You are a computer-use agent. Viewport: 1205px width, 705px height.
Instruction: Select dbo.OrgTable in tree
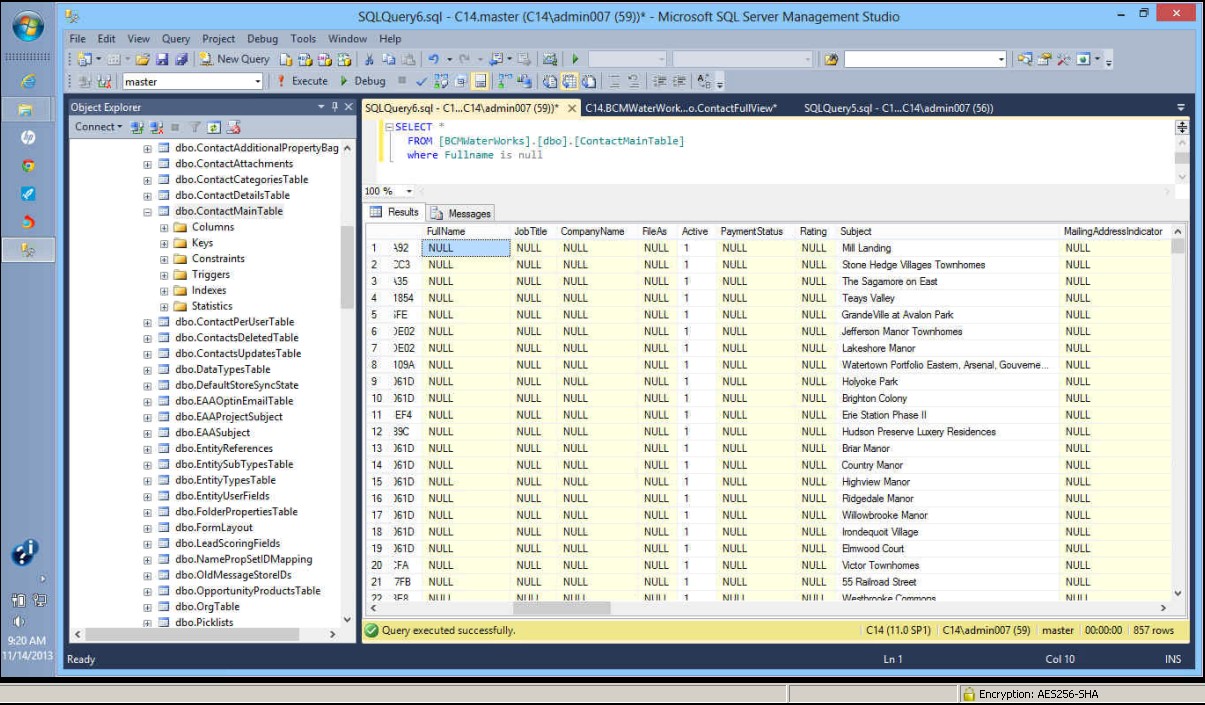tap(207, 607)
